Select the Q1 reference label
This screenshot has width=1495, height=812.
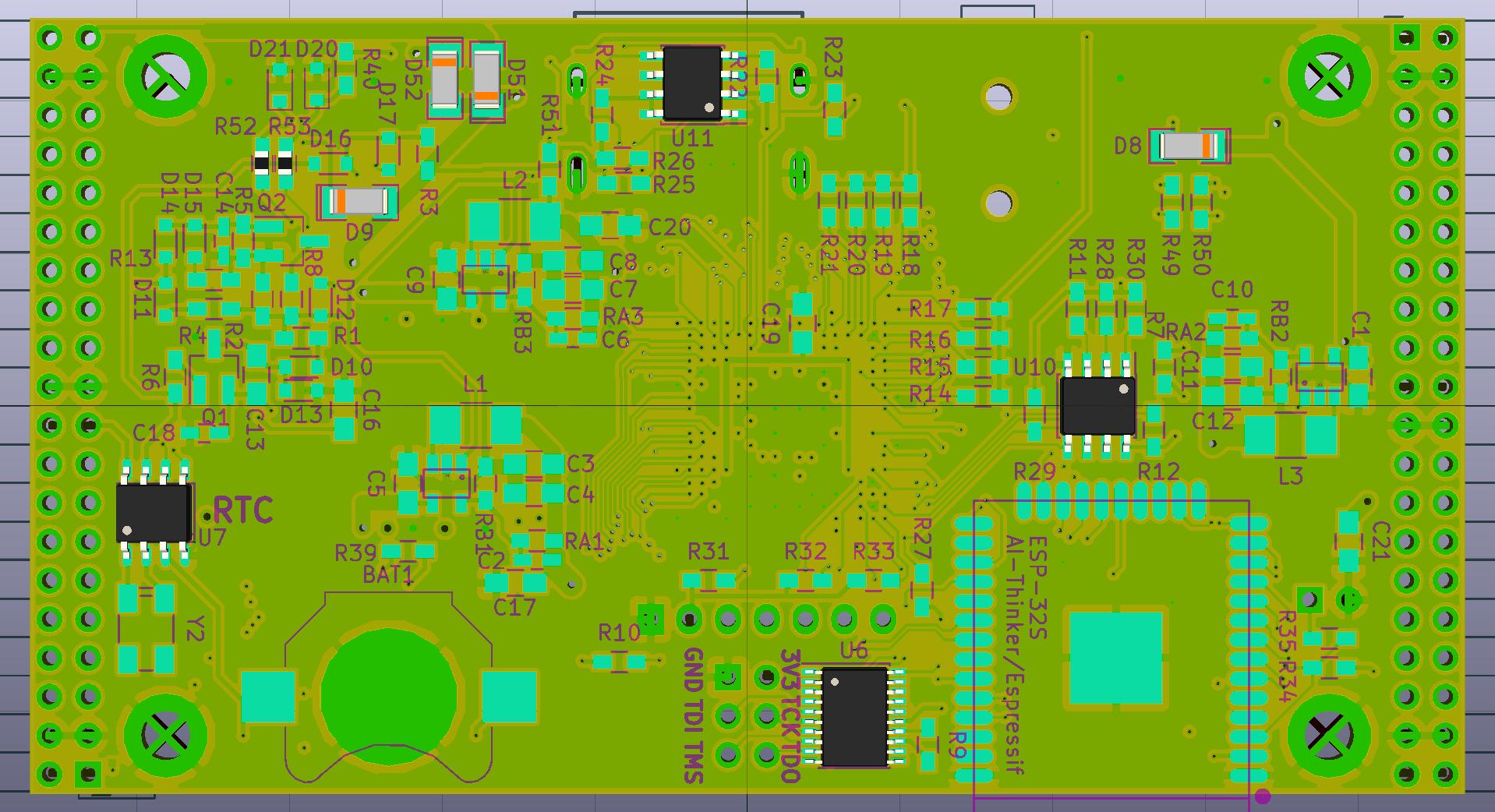click(215, 416)
